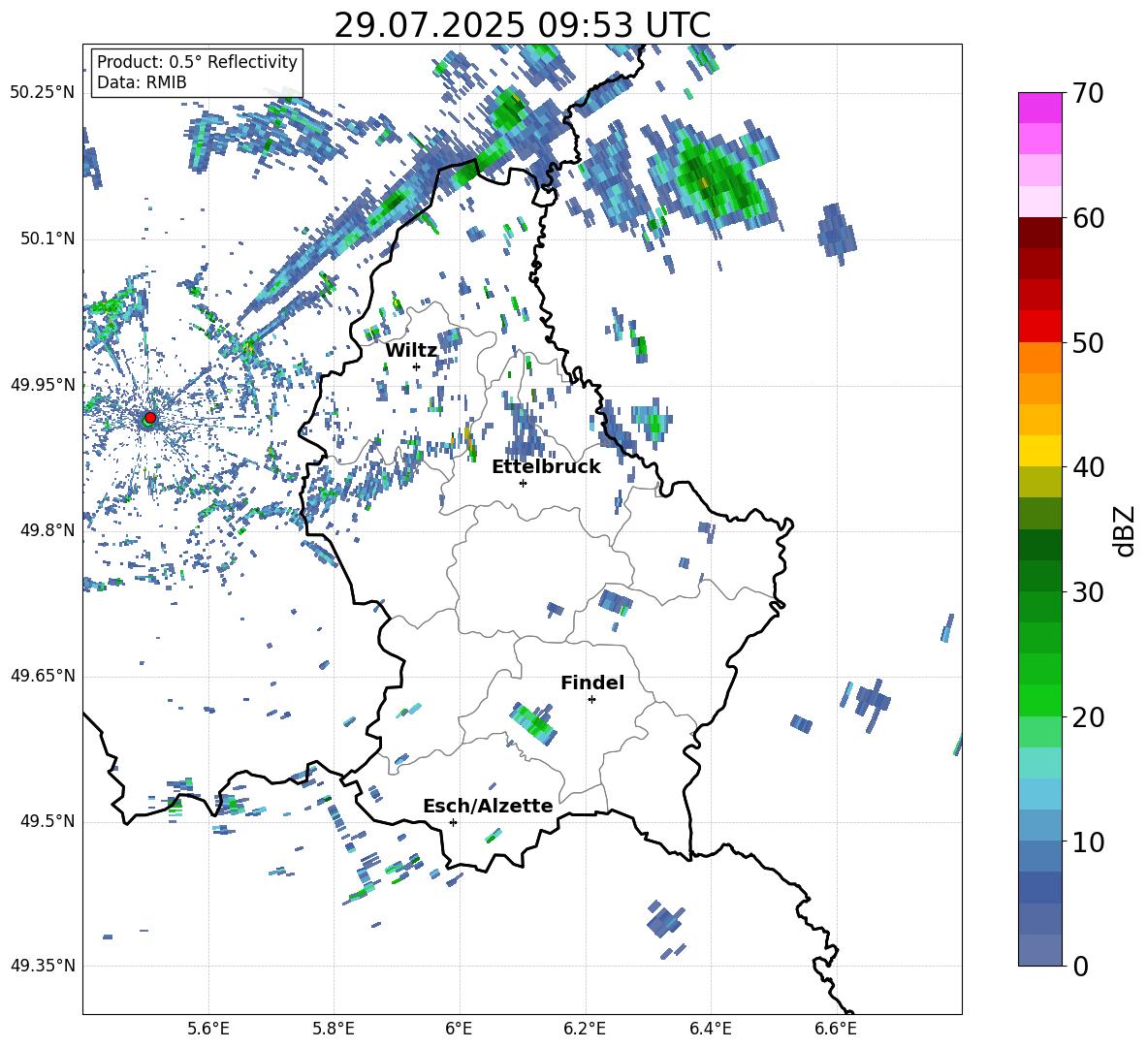Click the 5.8°E longitude label
Viewport: 1148px width, 1048px height.
coord(334,1029)
